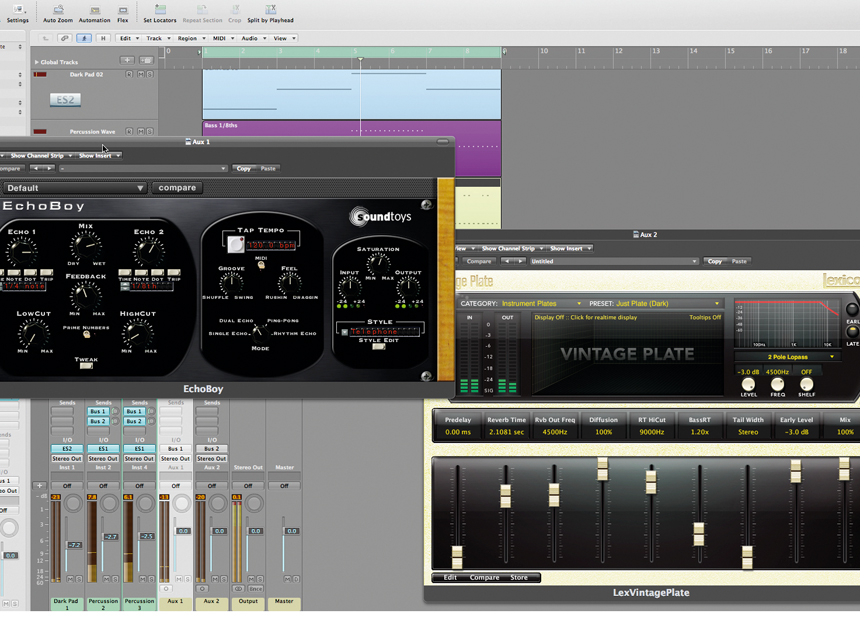Click the Lexicon FREQ knob

777,384
